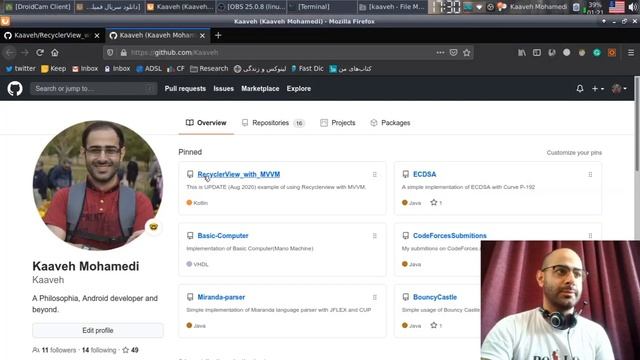Open the CodeForcesSubmitions repository
This screenshot has height=360, width=640.
pyautogui.click(x=449, y=236)
